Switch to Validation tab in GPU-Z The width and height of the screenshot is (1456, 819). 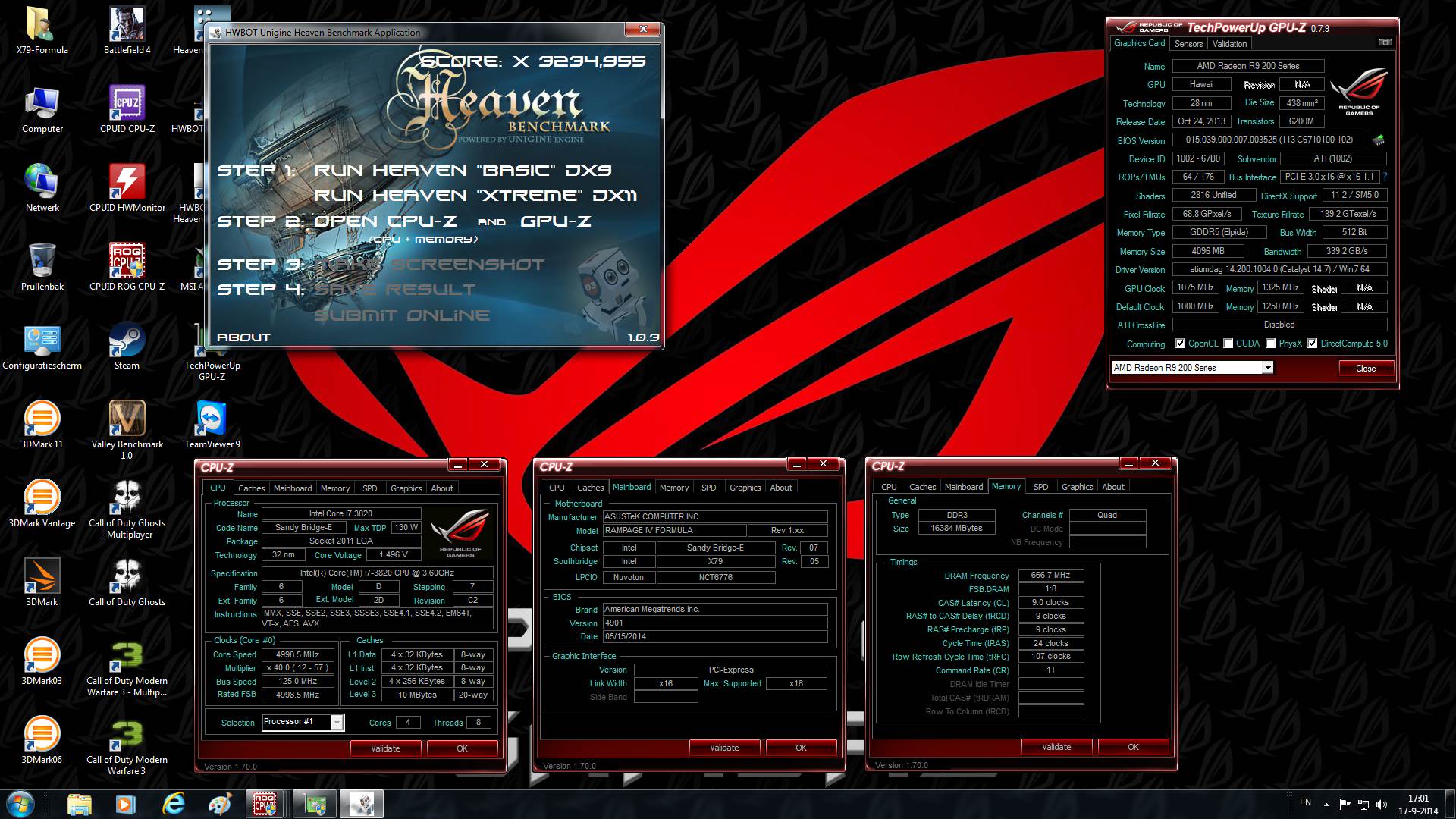[1229, 44]
